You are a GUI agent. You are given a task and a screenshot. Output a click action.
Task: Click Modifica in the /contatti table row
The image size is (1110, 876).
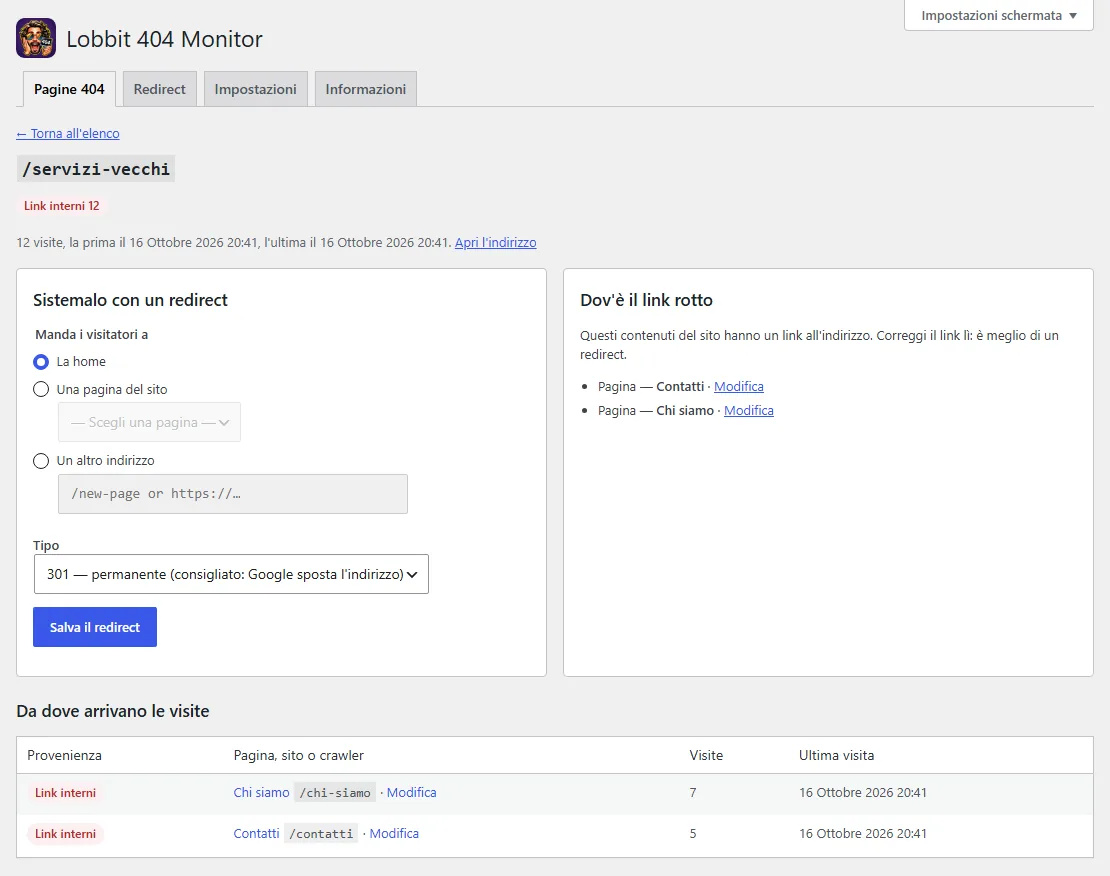(394, 834)
